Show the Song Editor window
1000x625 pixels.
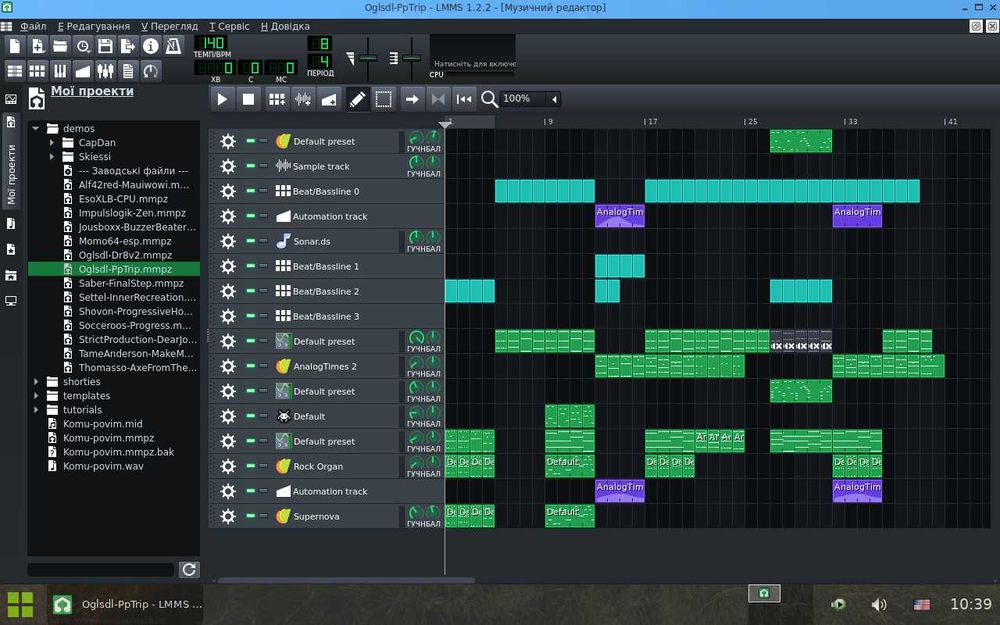(x=15, y=71)
